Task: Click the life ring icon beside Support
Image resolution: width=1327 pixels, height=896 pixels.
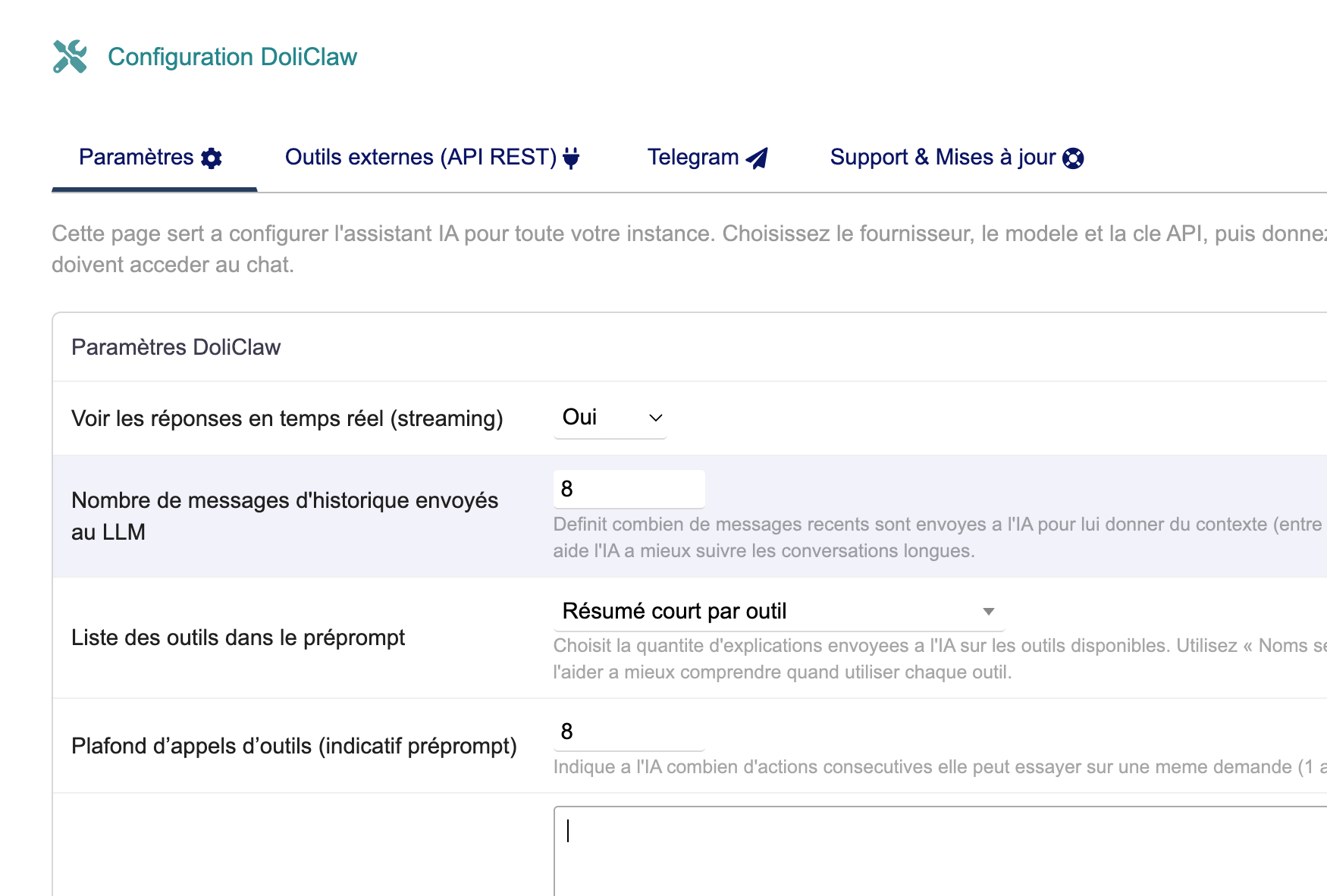Action: click(x=1073, y=158)
